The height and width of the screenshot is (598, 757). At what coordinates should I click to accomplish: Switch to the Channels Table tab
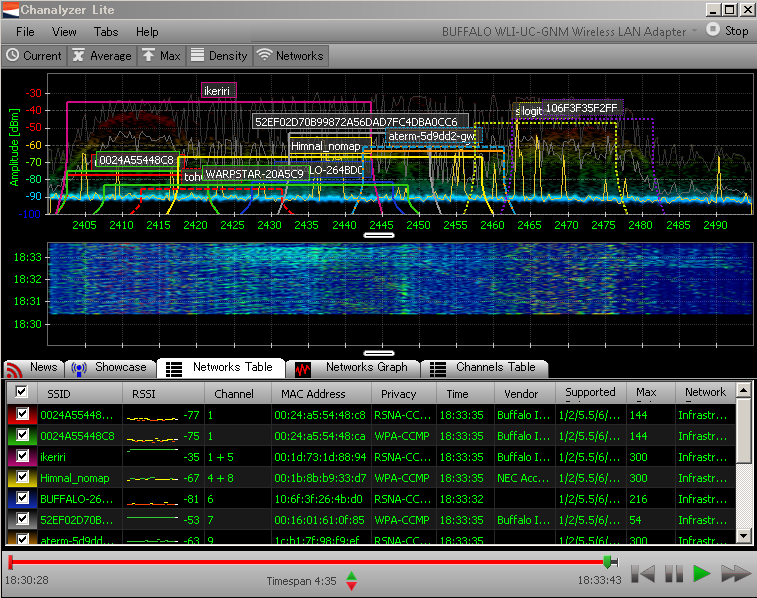(x=485, y=368)
